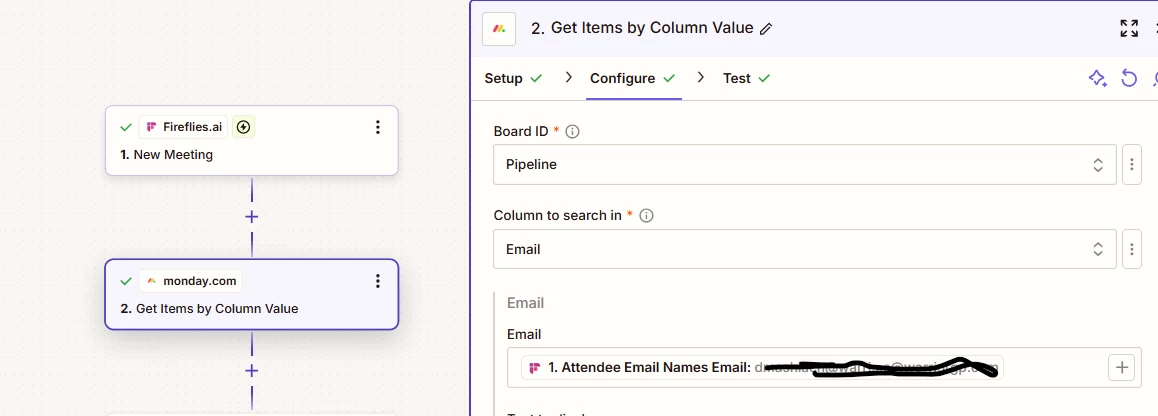
Task: Click the Email input field with mapped value
Action: pos(824,367)
